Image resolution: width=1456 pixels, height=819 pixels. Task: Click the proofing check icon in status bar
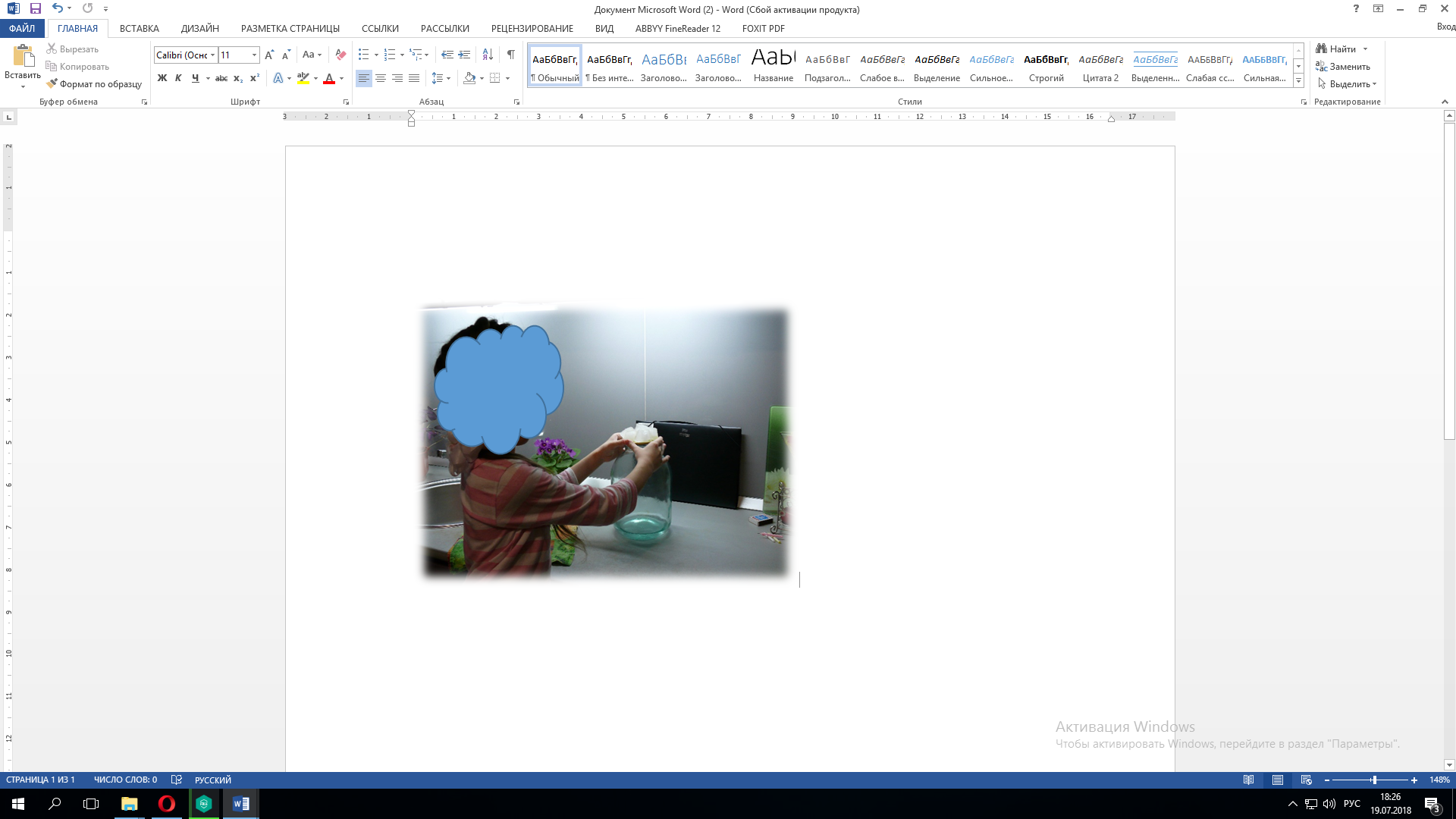pos(177,780)
